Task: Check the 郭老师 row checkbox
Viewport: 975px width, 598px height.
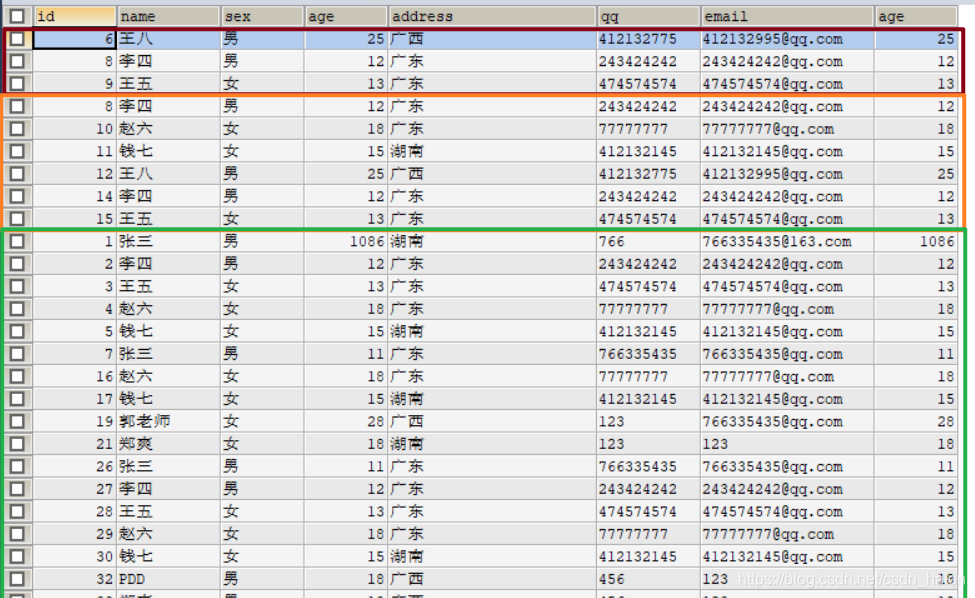Action: 17,421
